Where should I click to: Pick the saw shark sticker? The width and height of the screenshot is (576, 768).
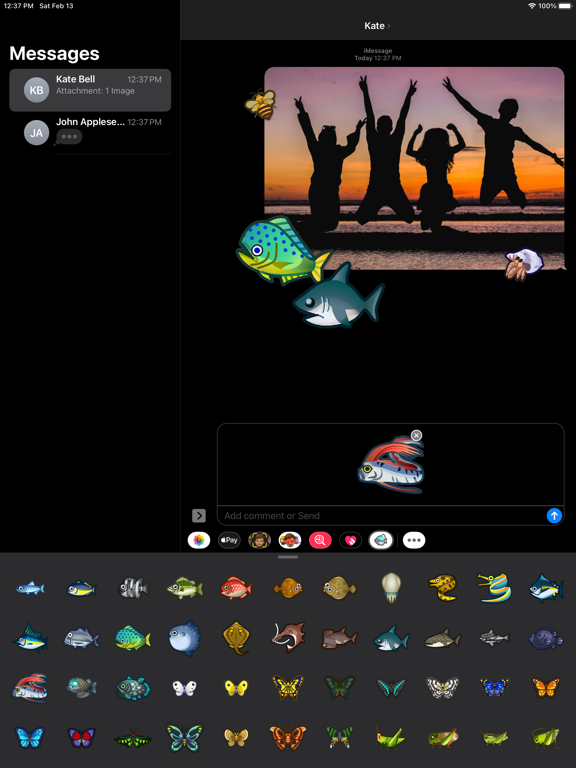point(288,638)
